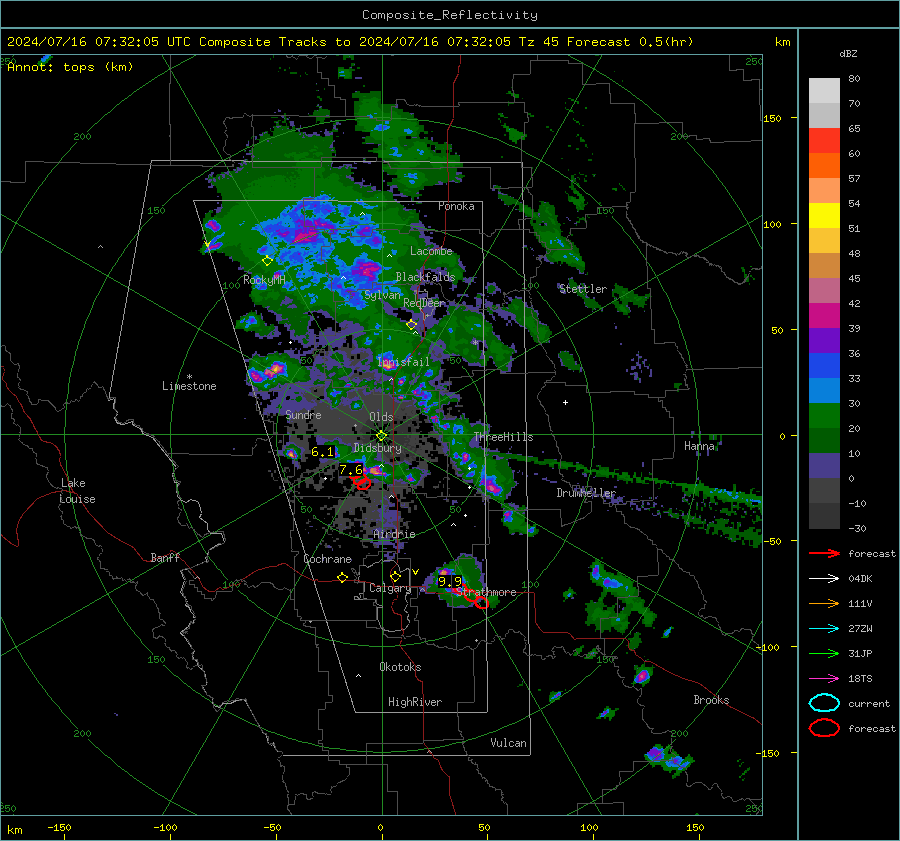Click the Sundre city label
900x841 pixels.
click(x=304, y=414)
